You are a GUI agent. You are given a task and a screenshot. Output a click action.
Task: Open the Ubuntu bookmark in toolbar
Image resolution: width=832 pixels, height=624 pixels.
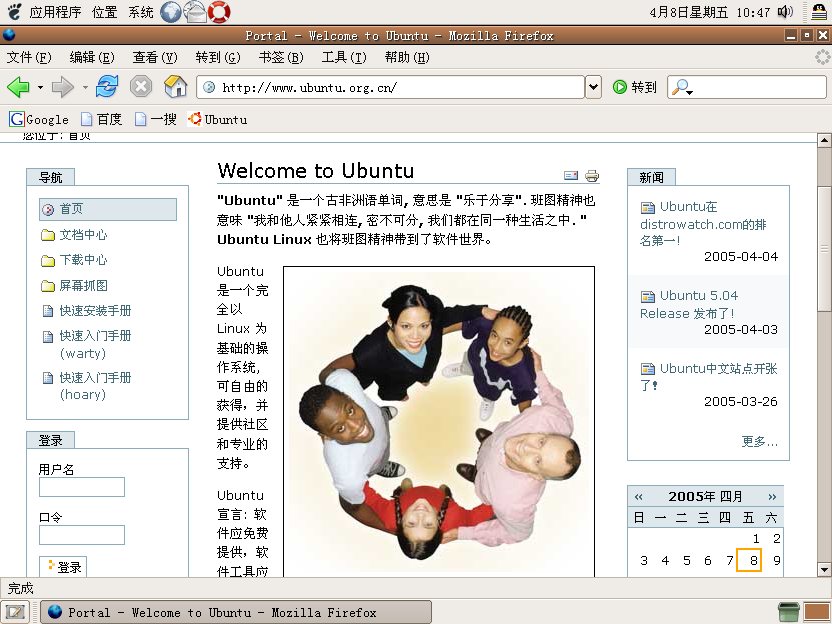[218, 119]
